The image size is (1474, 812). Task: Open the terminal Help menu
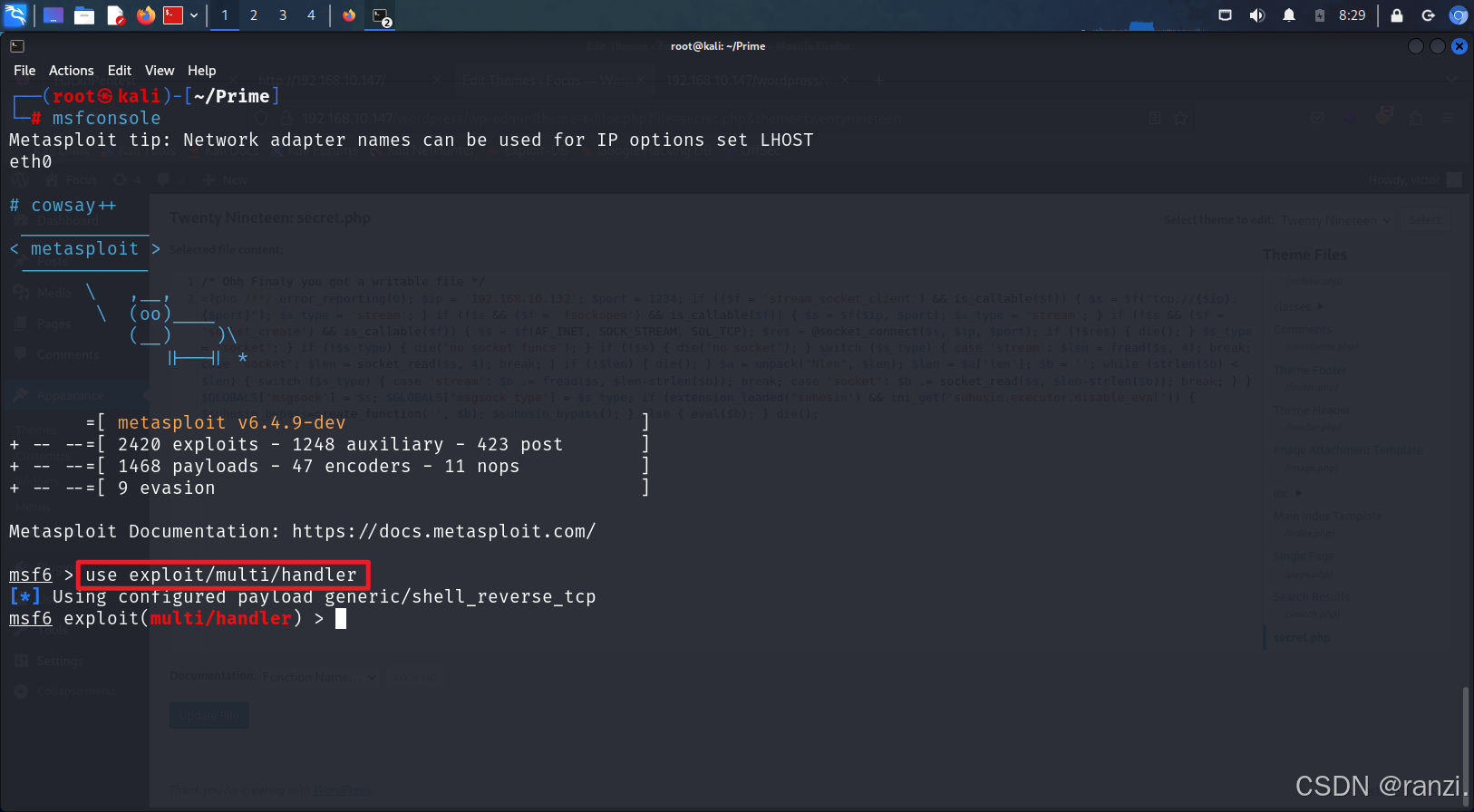point(202,71)
